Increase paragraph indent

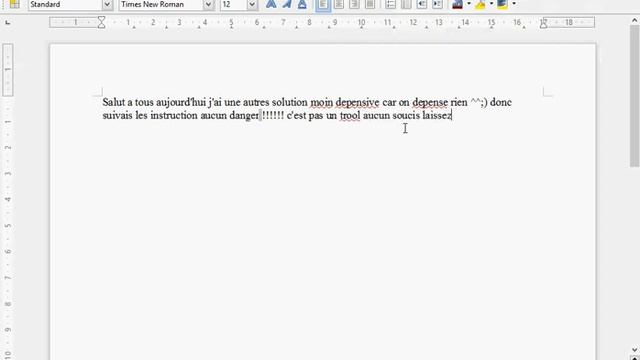coord(437,4)
